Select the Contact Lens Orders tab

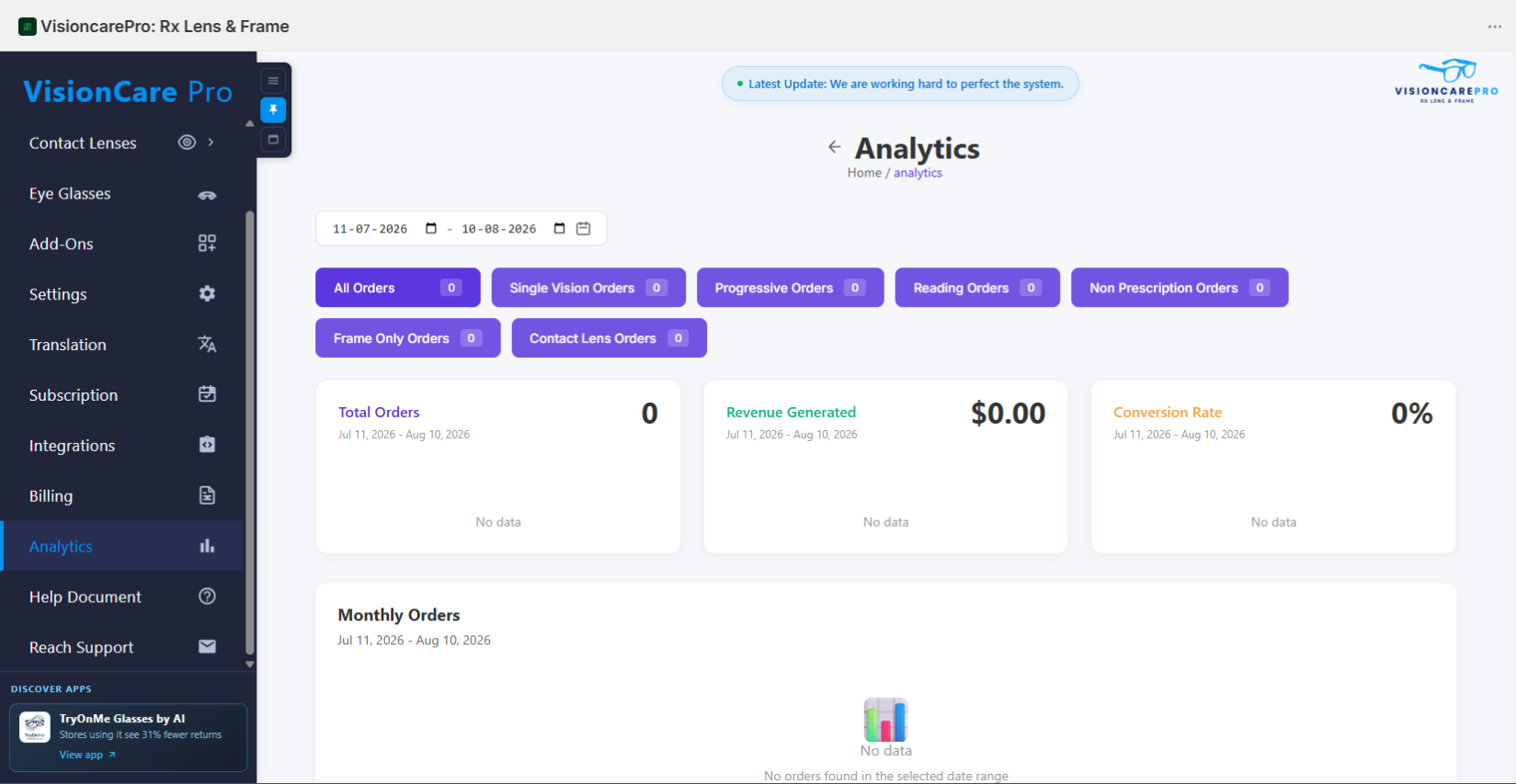[x=610, y=338]
